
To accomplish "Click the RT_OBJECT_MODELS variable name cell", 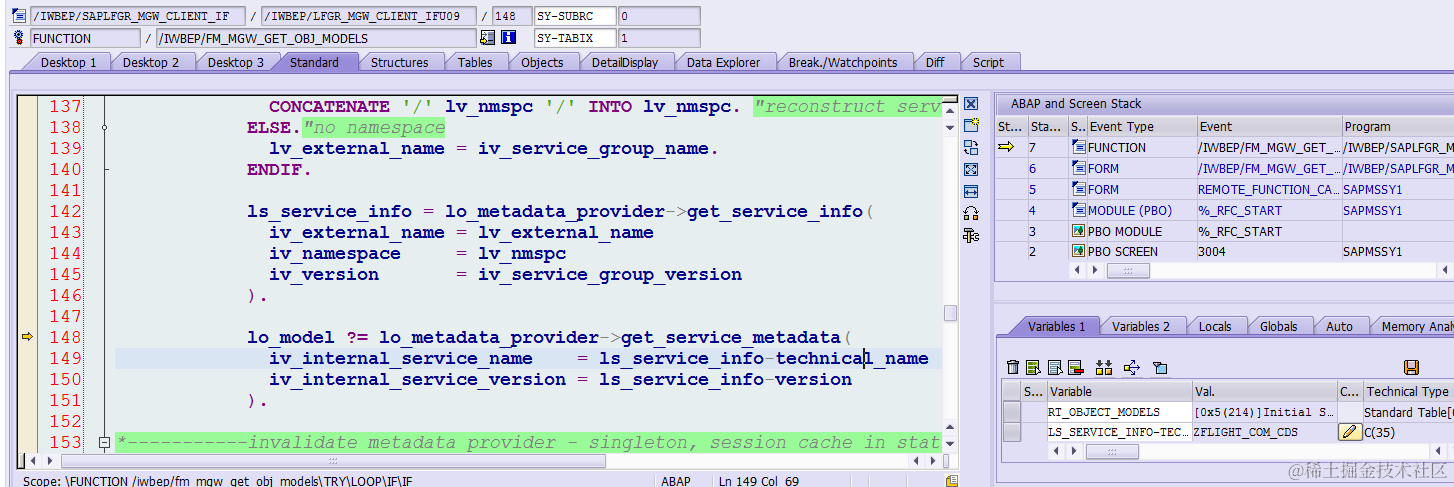I will 1118,412.
